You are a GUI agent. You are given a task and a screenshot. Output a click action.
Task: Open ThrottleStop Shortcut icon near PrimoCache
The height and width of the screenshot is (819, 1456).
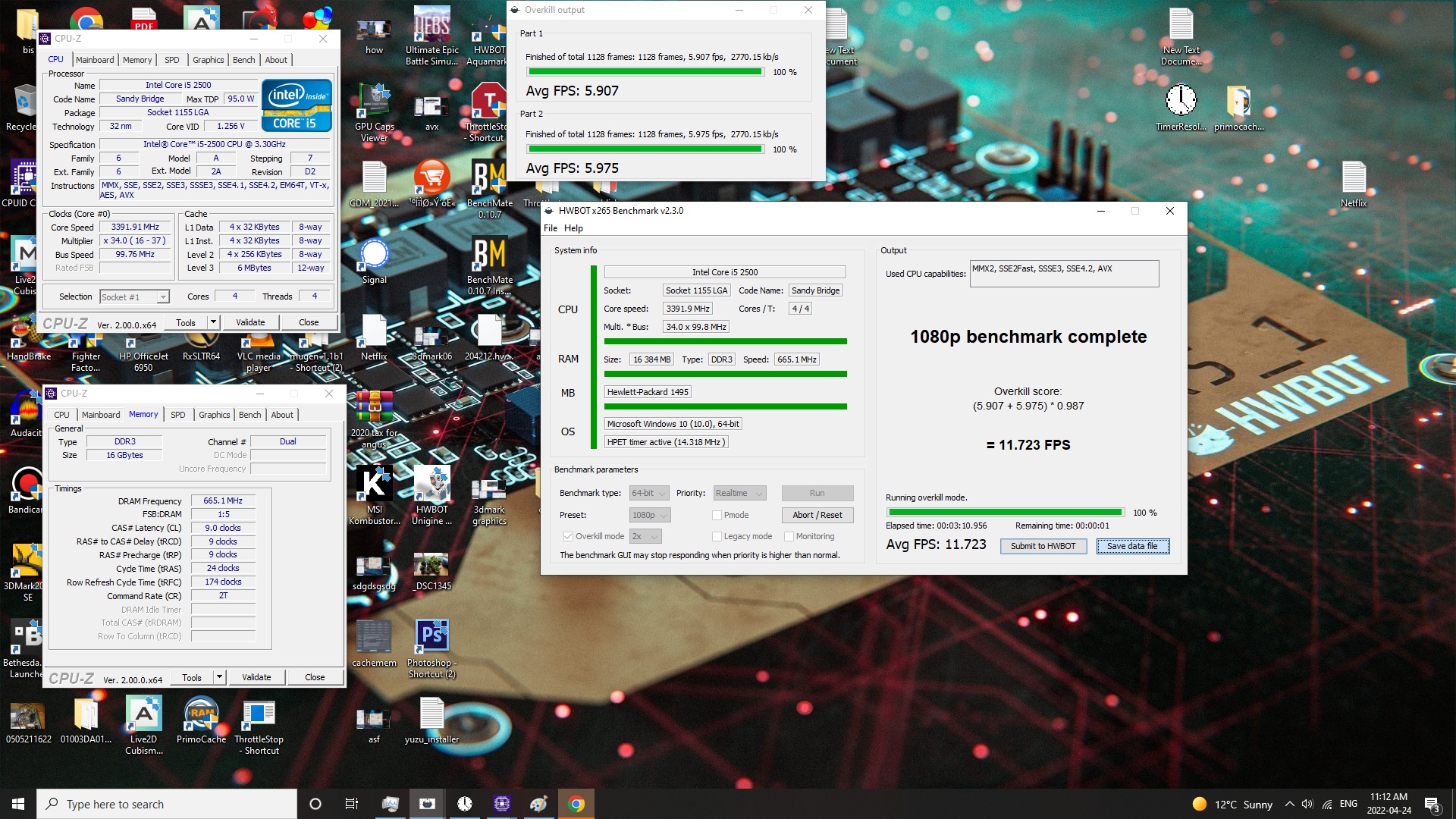(259, 726)
